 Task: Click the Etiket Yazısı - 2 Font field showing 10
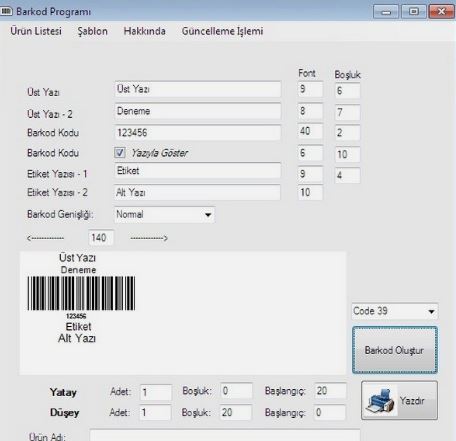click(x=310, y=193)
